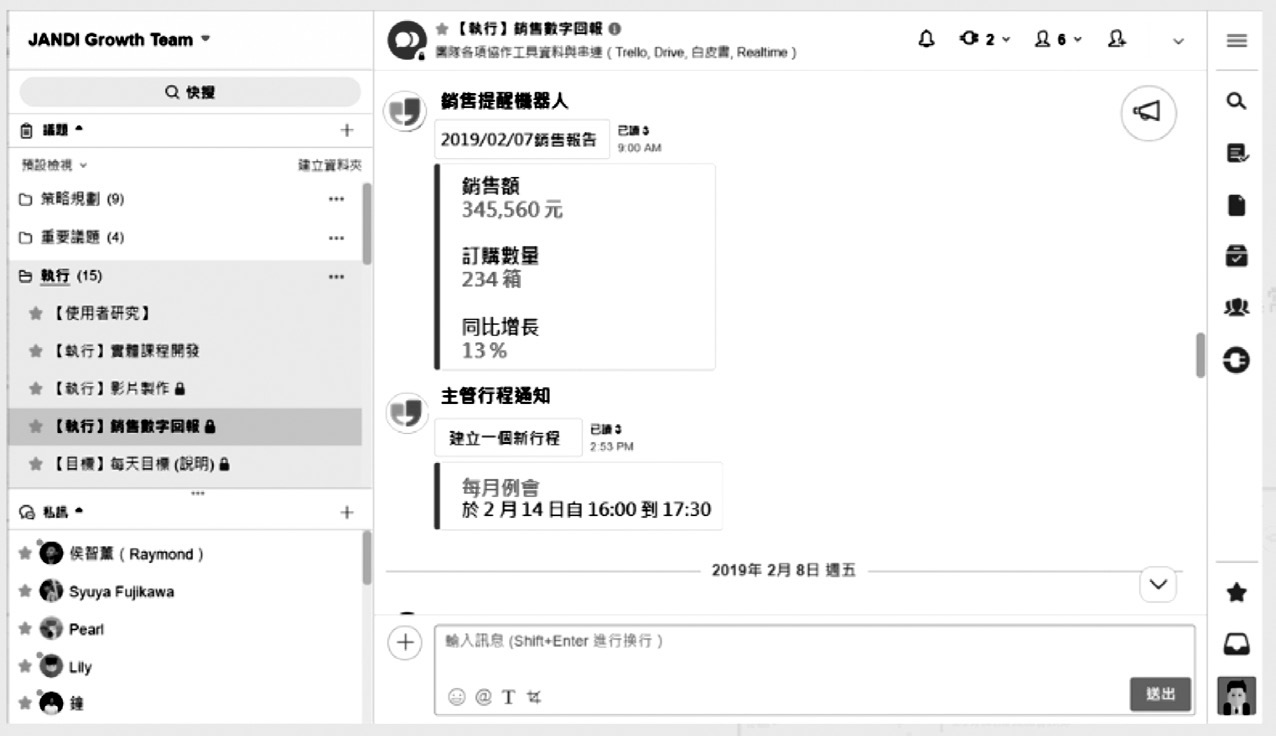Click the topic info icon beside title
This screenshot has width=1276, height=736.
click(x=614, y=29)
